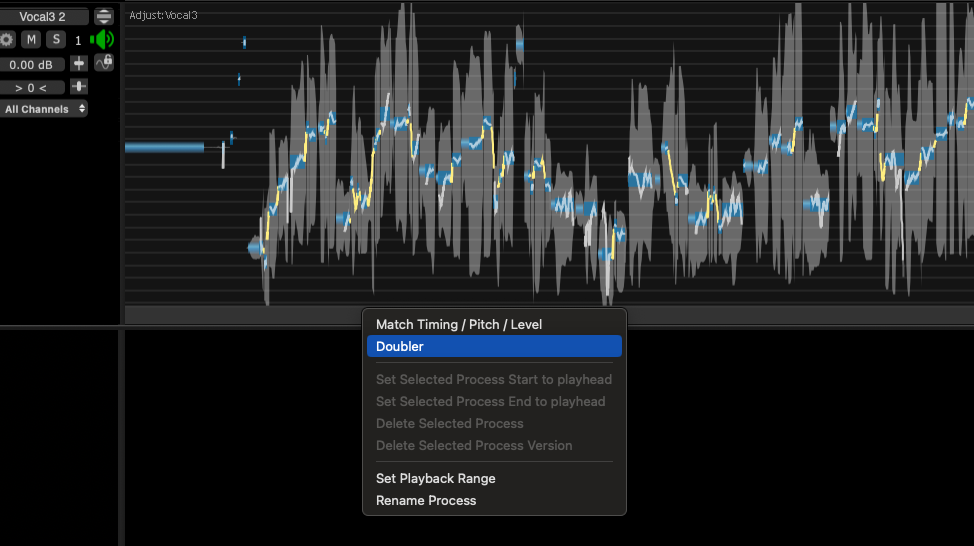The width and height of the screenshot is (974, 546).
Task: Open the track settings gear icon
Action: click(6, 40)
